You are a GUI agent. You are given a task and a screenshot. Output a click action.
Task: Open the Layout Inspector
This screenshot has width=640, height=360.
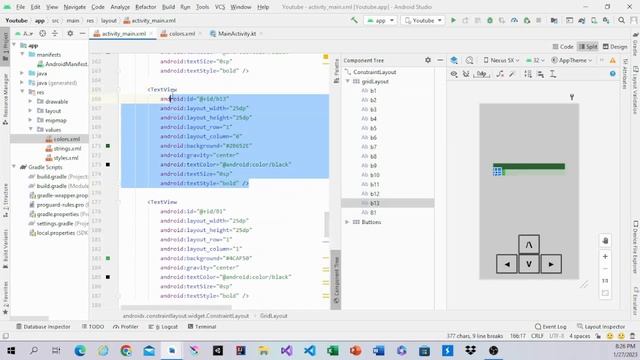tap(601, 327)
